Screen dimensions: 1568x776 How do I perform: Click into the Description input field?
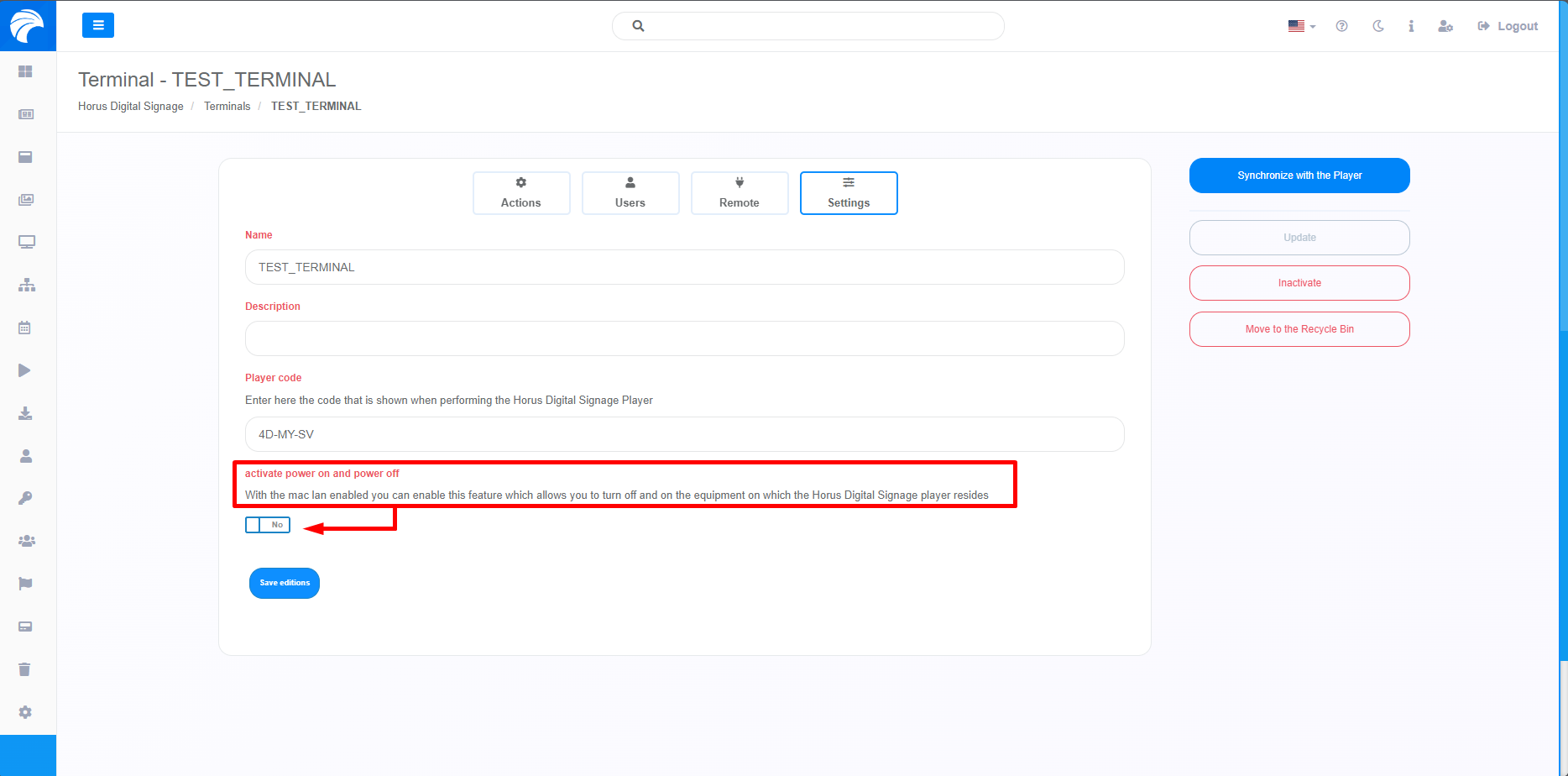coord(684,338)
